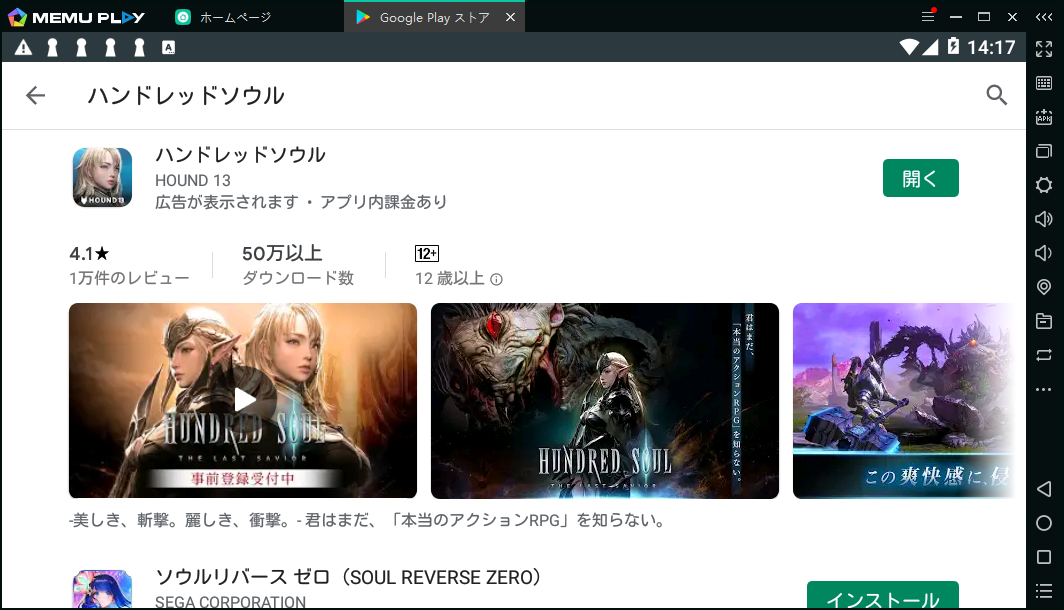Open MEmu settings with the gear icon
The width and height of the screenshot is (1064, 610).
[1044, 185]
